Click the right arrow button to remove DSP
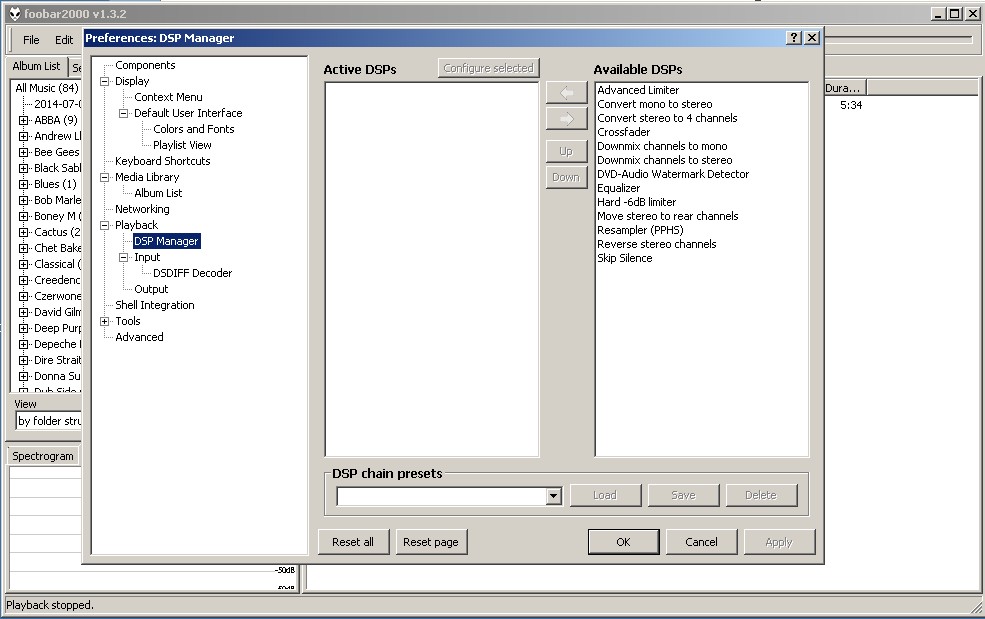 tap(567, 119)
